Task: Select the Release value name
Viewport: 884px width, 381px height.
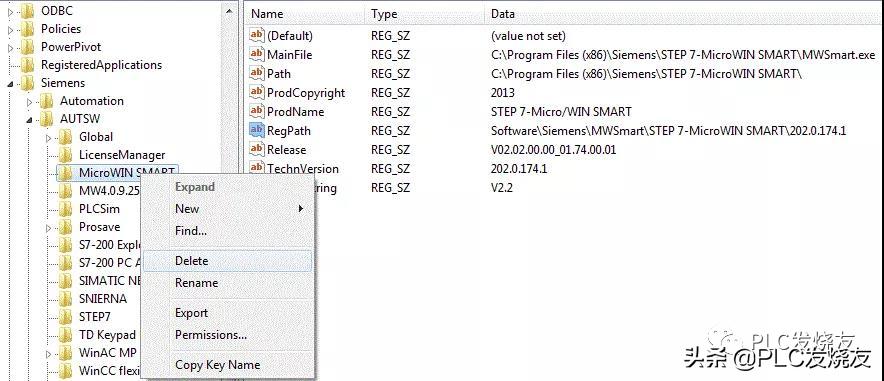Action: click(x=286, y=149)
